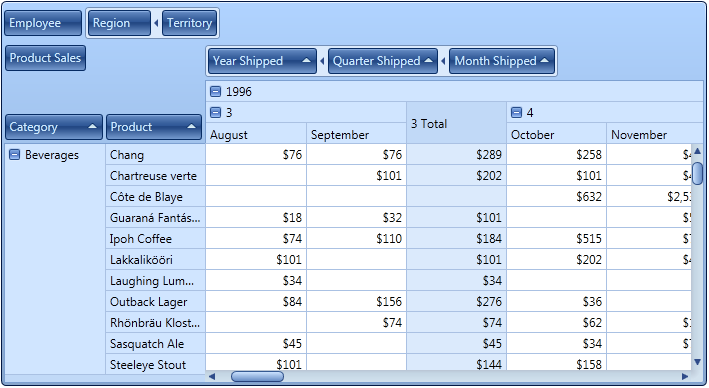Select the Guaraná Fantás... row header
The image size is (709, 388).
[155, 218]
